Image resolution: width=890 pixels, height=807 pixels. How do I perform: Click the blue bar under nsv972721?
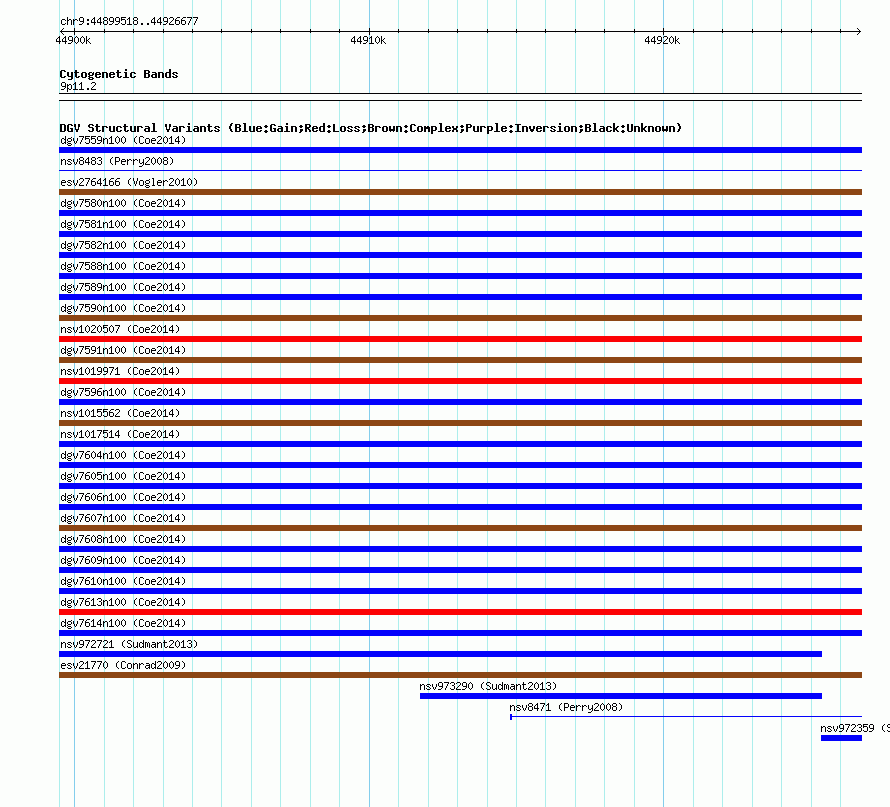point(440,654)
